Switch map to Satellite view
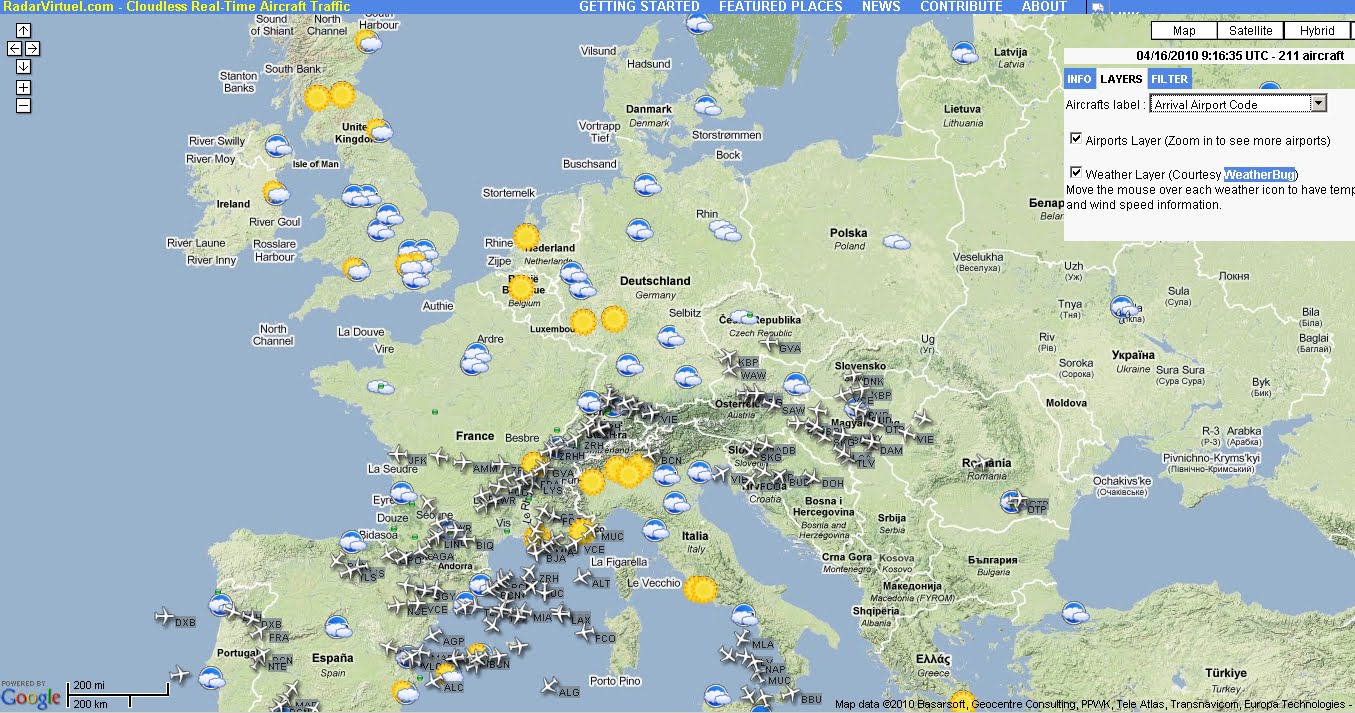The image size is (1355, 713). (x=1250, y=30)
